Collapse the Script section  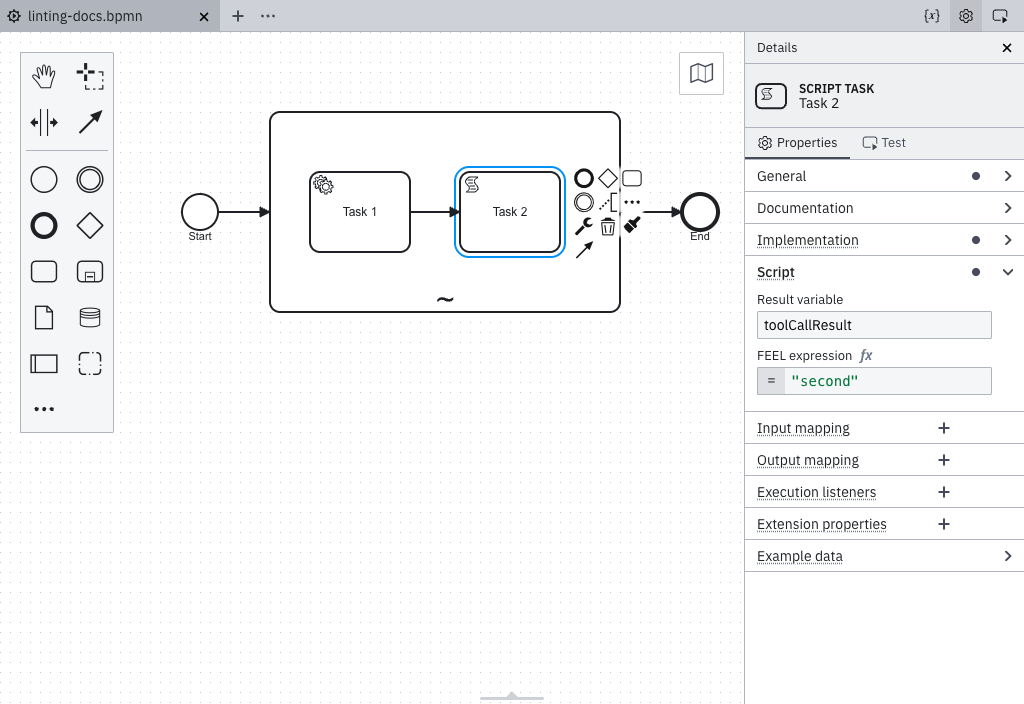pyautogui.click(x=884, y=272)
